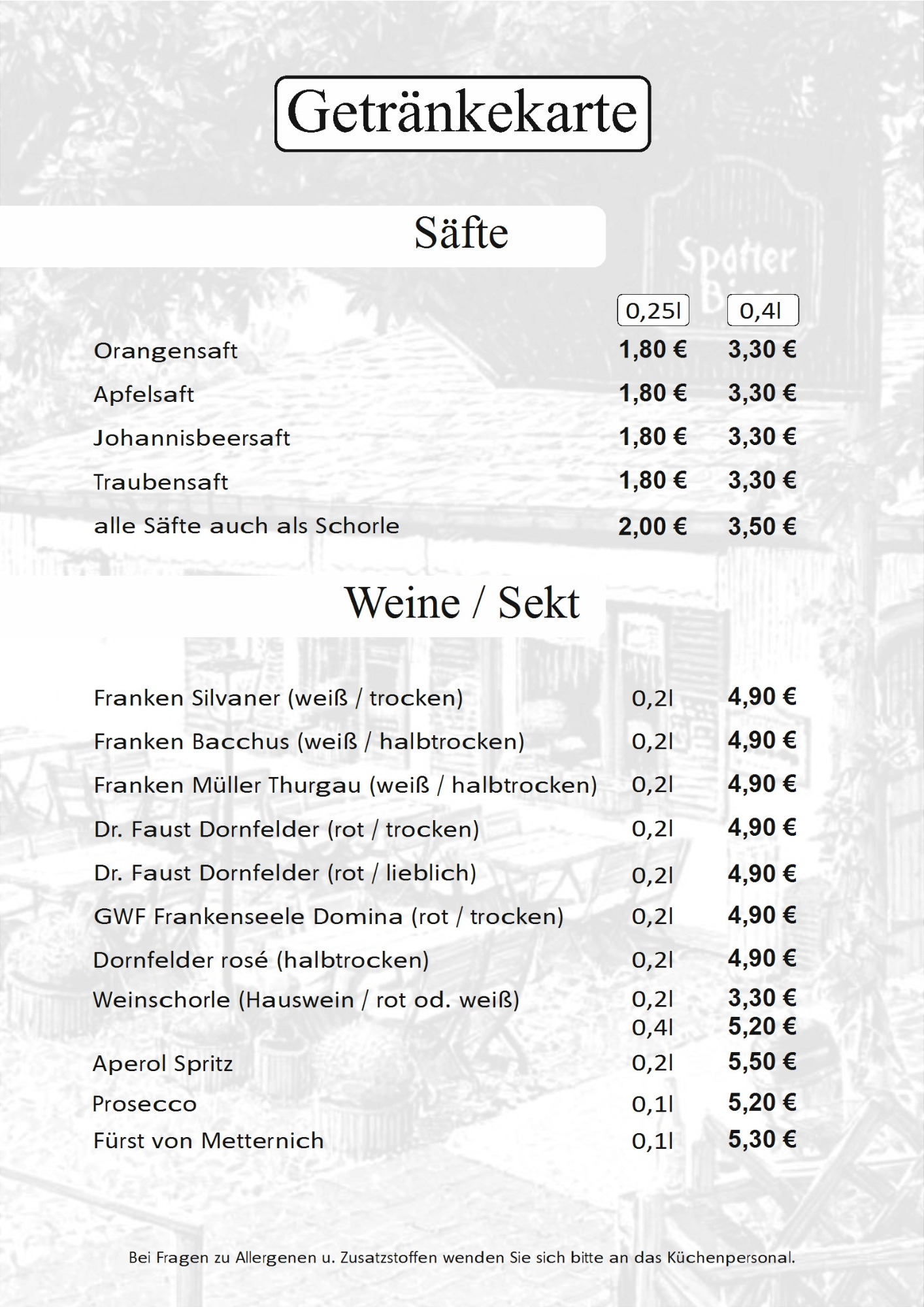Select the Traubensaft menu entry
Screen dimensions: 924x1307
click(161, 482)
